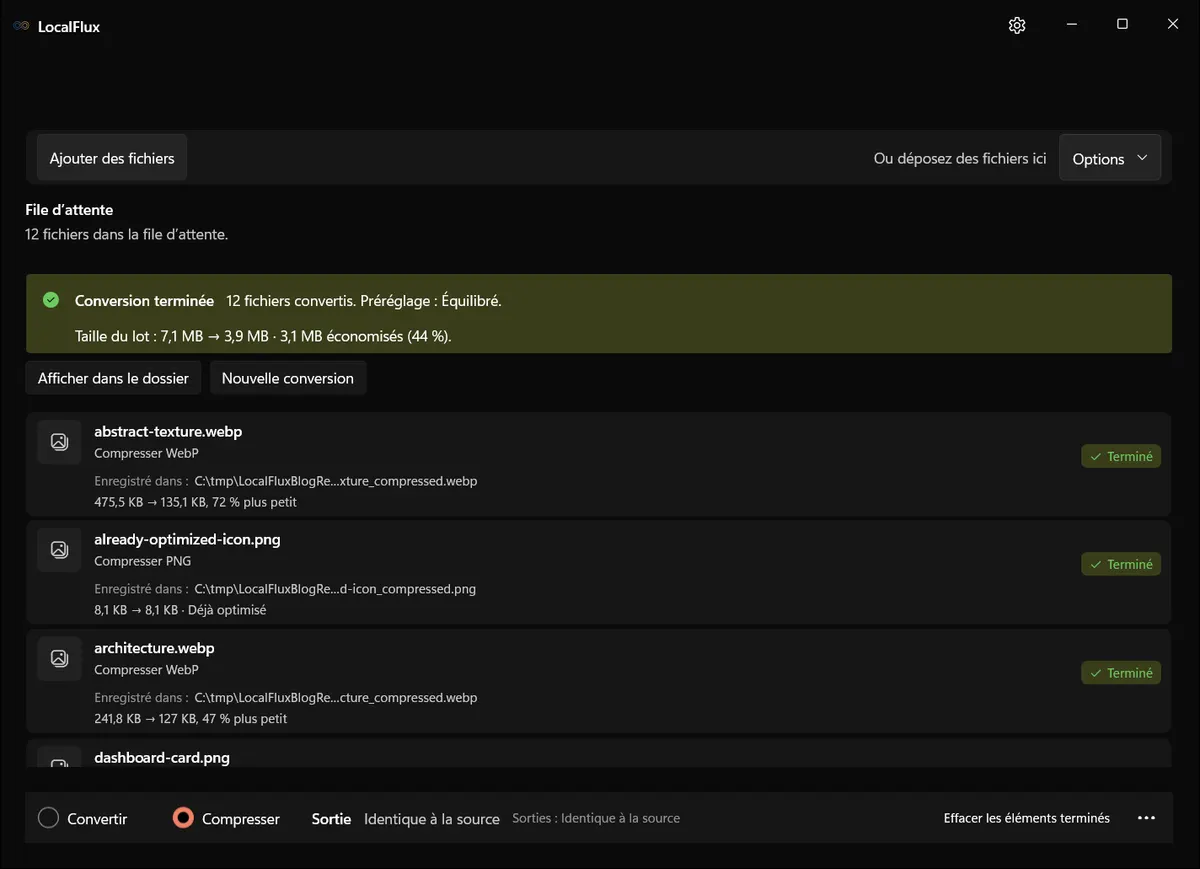Click the green success checkmark icon
Screen dimensions: 1200x869
tap(51, 300)
